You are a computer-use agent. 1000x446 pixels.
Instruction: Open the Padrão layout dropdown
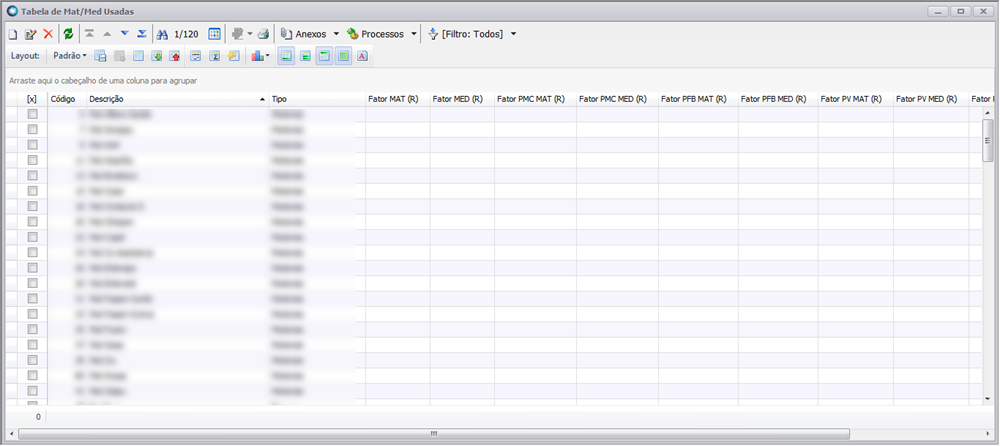pyautogui.click(x=70, y=56)
